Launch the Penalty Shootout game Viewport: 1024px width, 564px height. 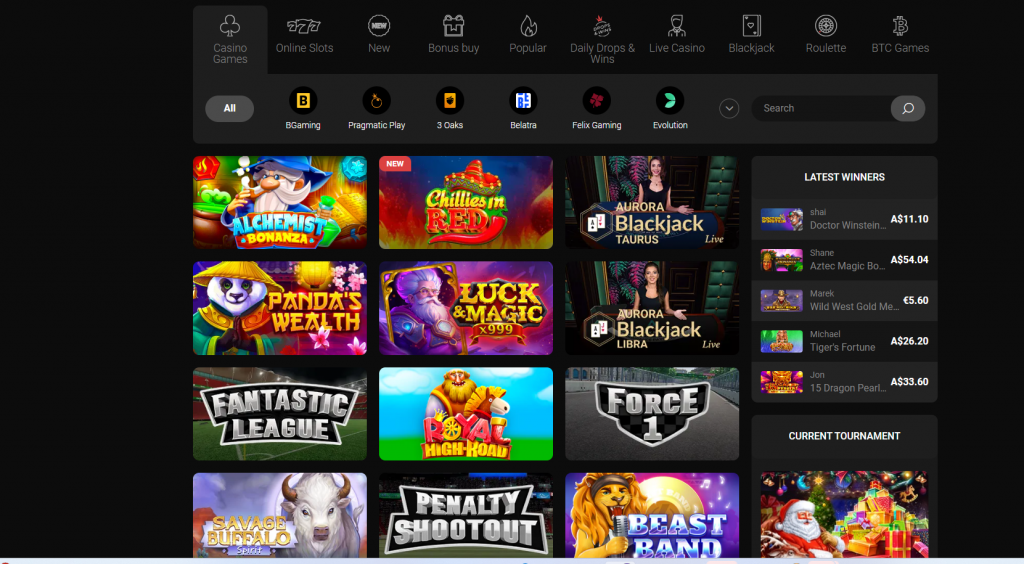point(466,515)
